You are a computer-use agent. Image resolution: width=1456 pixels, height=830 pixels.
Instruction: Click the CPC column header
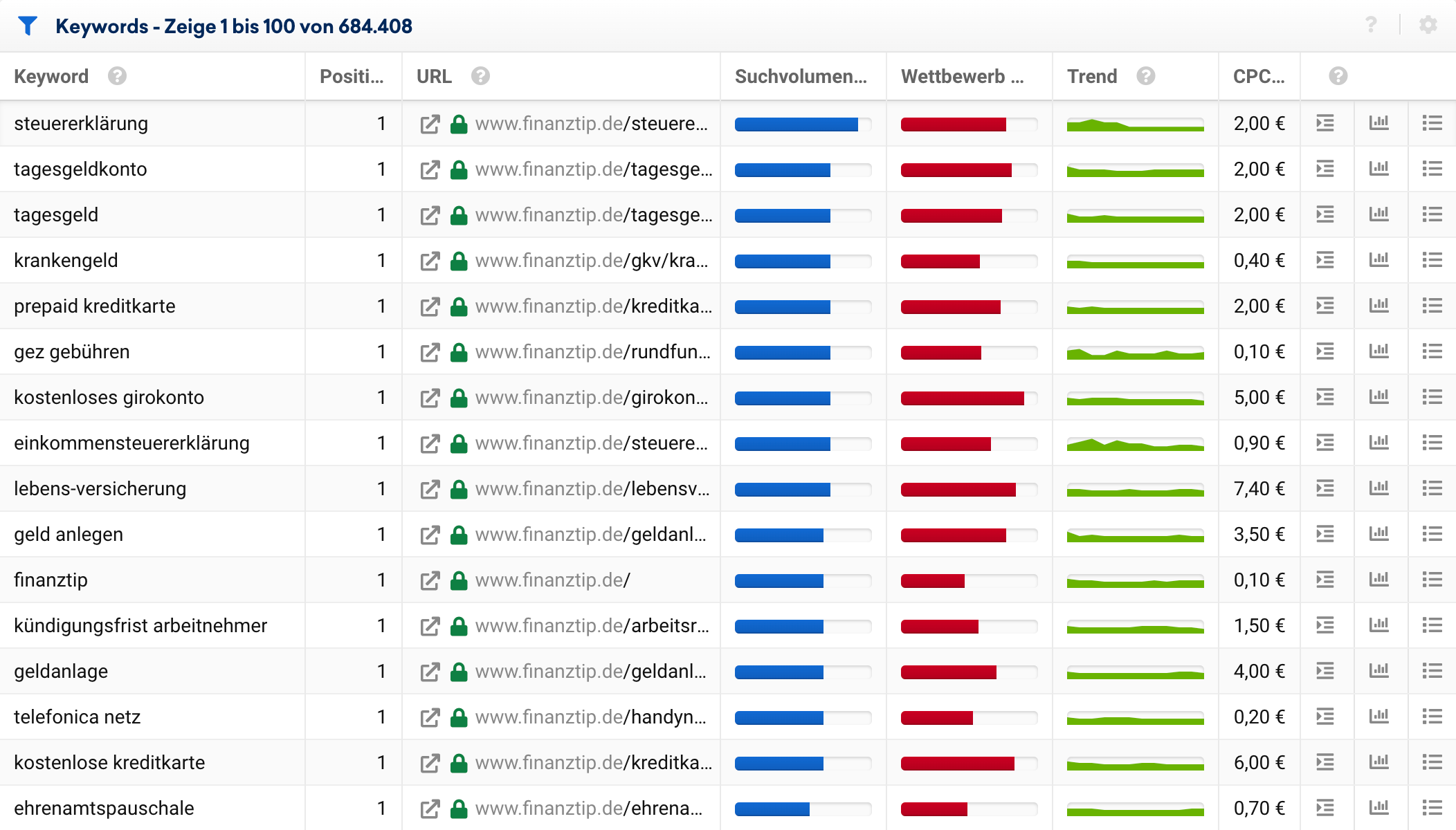[1257, 76]
